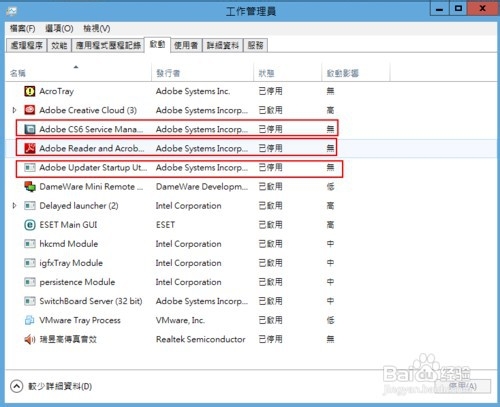Click the igfxTray Module icon
Viewport: 500px width, 407px height.
pos(30,263)
